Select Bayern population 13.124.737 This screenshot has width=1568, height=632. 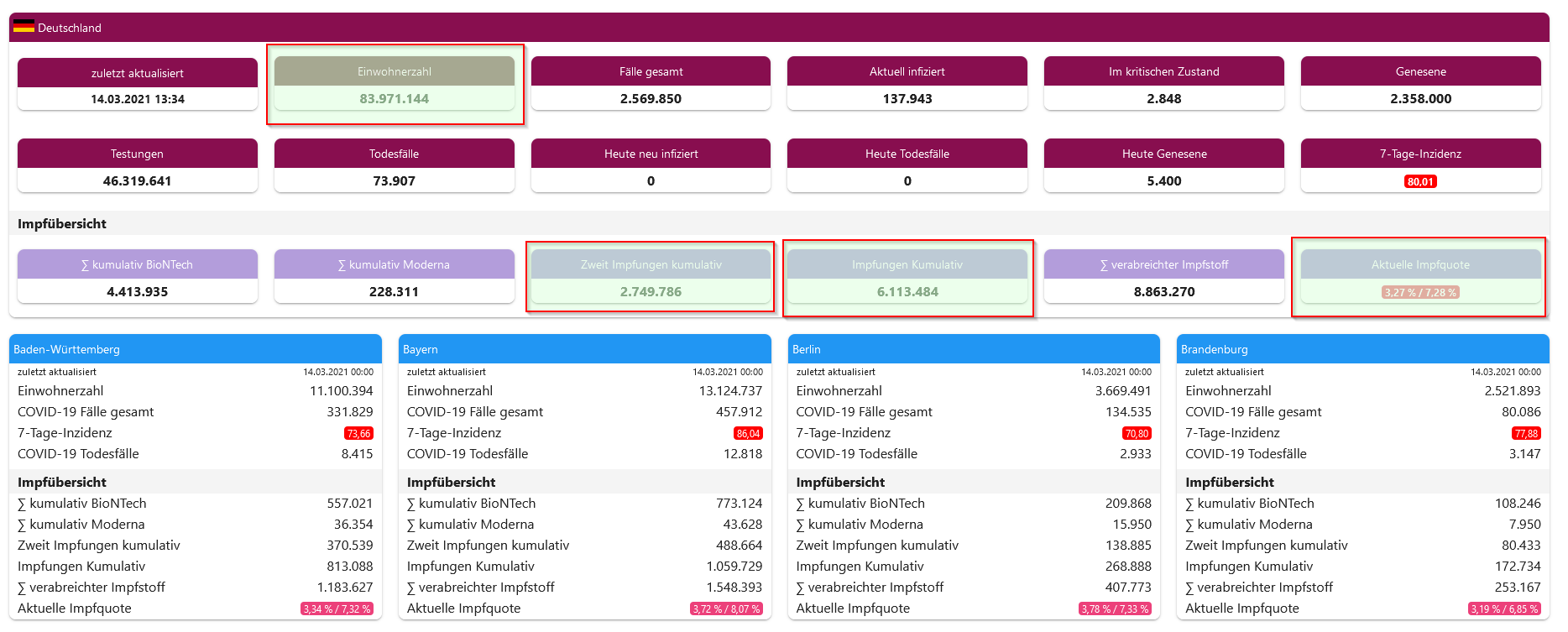click(x=730, y=391)
